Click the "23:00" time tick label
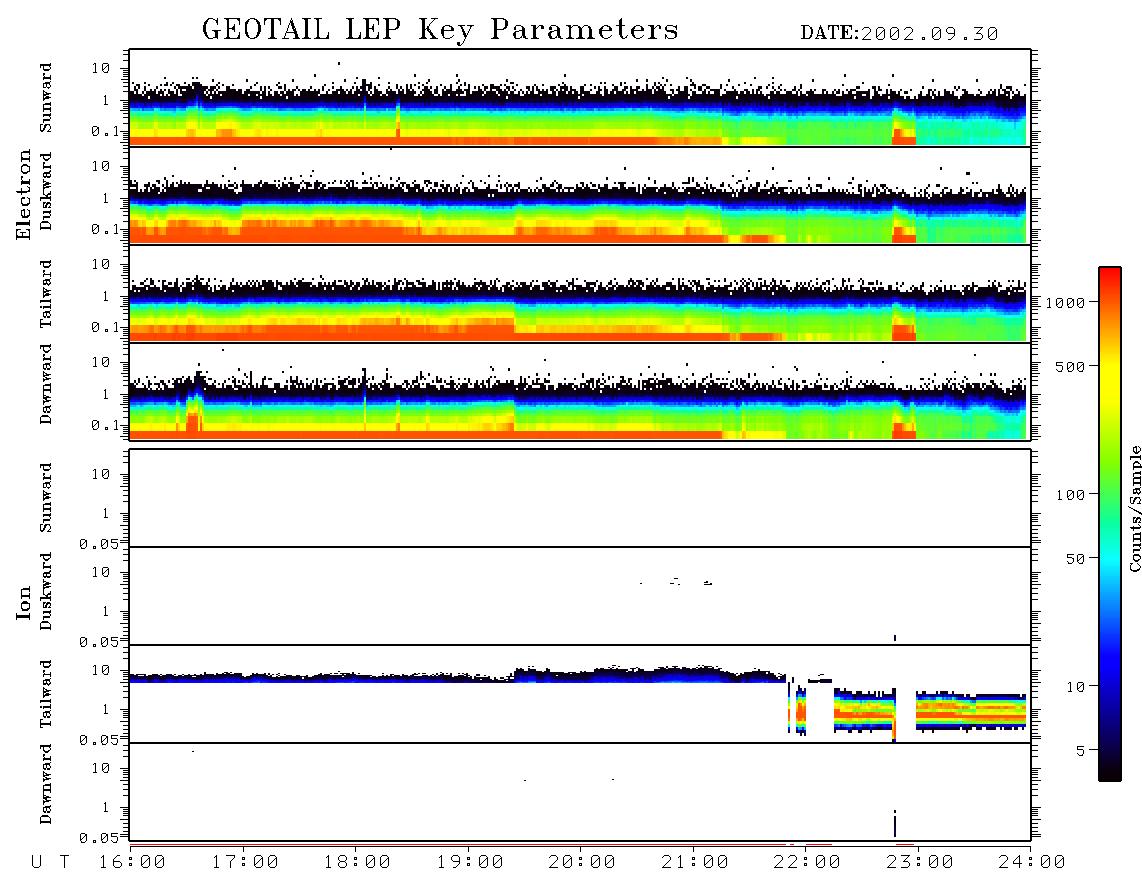Image resolution: width=1142 pixels, height=880 pixels. tap(919, 862)
